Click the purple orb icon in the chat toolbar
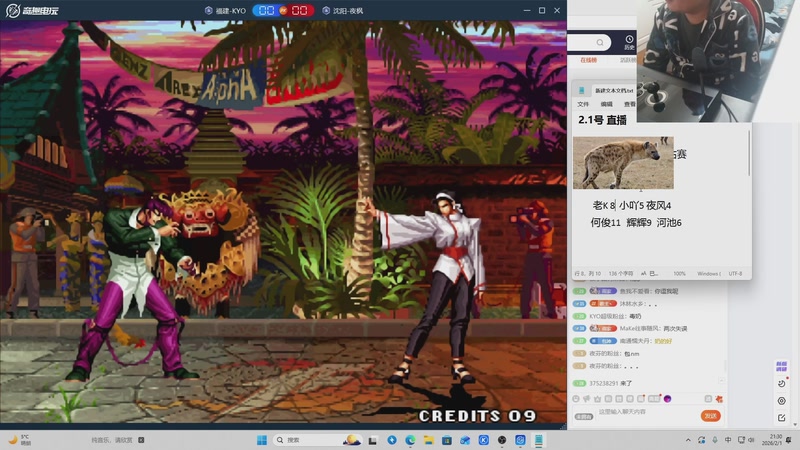Image resolution: width=800 pixels, height=450 pixels. [x=667, y=399]
